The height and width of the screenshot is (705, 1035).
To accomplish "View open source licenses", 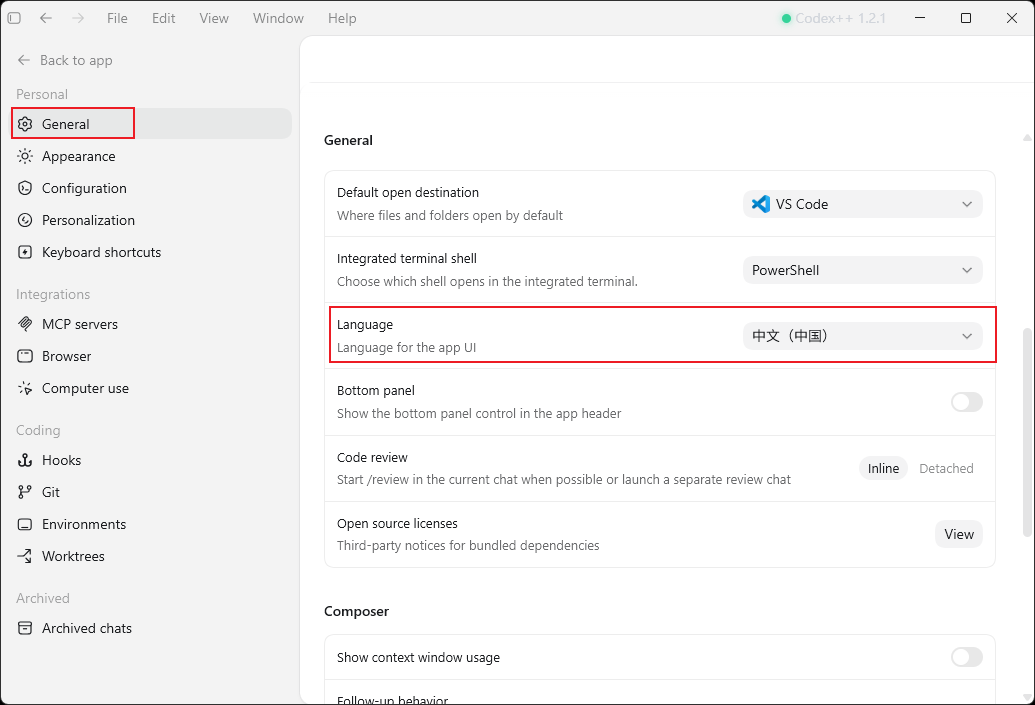I will pyautogui.click(x=958, y=534).
